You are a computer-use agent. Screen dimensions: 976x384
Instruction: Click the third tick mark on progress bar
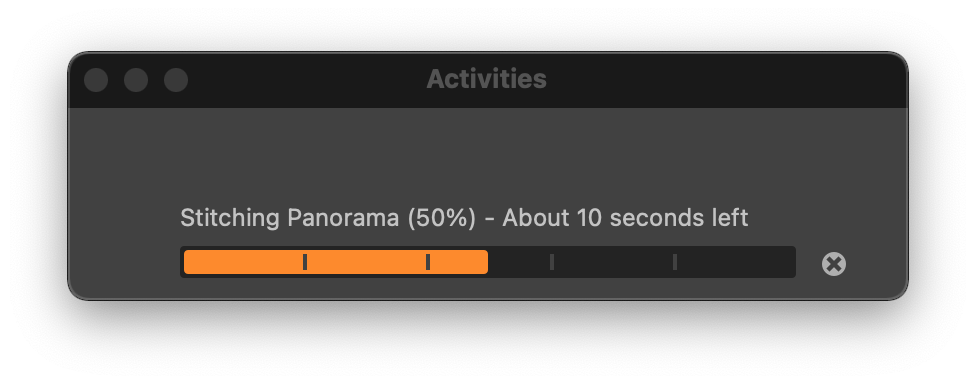point(551,262)
